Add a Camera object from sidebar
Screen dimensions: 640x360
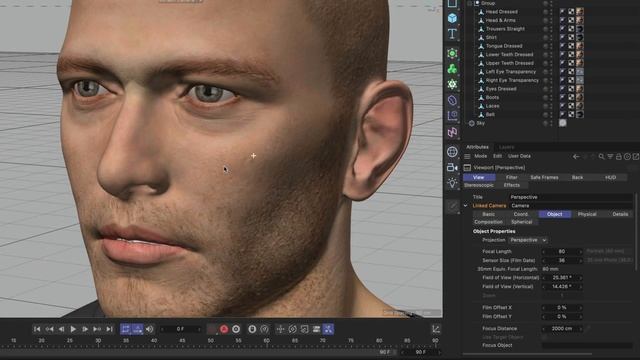click(x=452, y=167)
